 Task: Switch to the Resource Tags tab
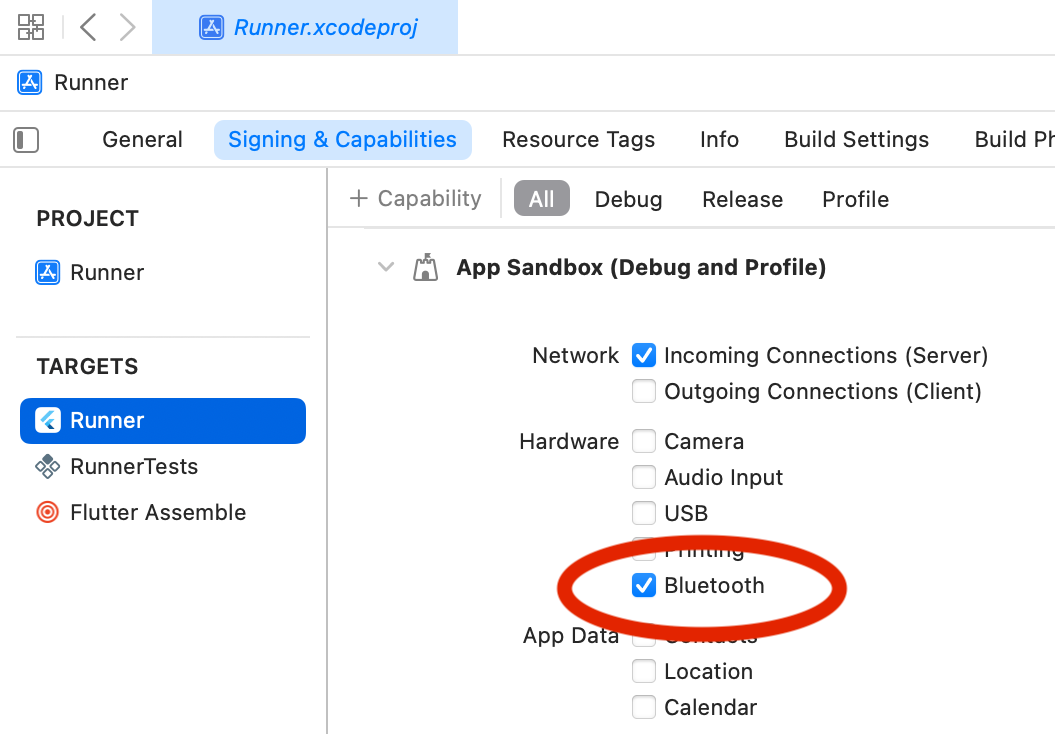click(x=579, y=140)
